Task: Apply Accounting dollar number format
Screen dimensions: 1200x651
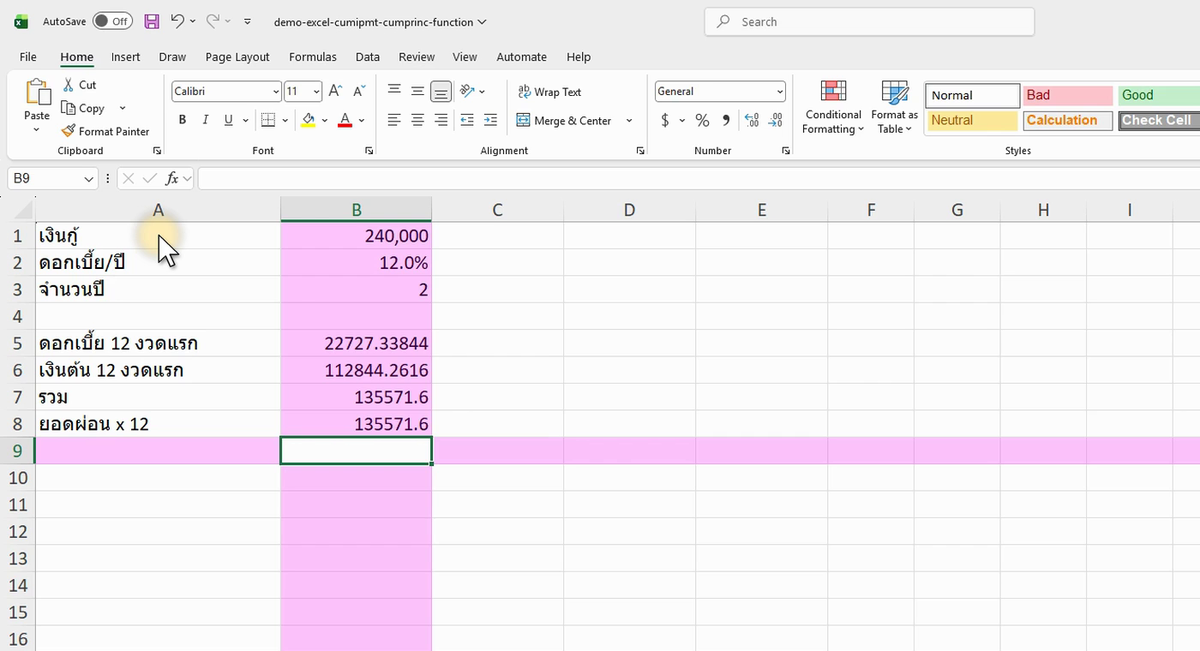Action: pyautogui.click(x=666, y=120)
